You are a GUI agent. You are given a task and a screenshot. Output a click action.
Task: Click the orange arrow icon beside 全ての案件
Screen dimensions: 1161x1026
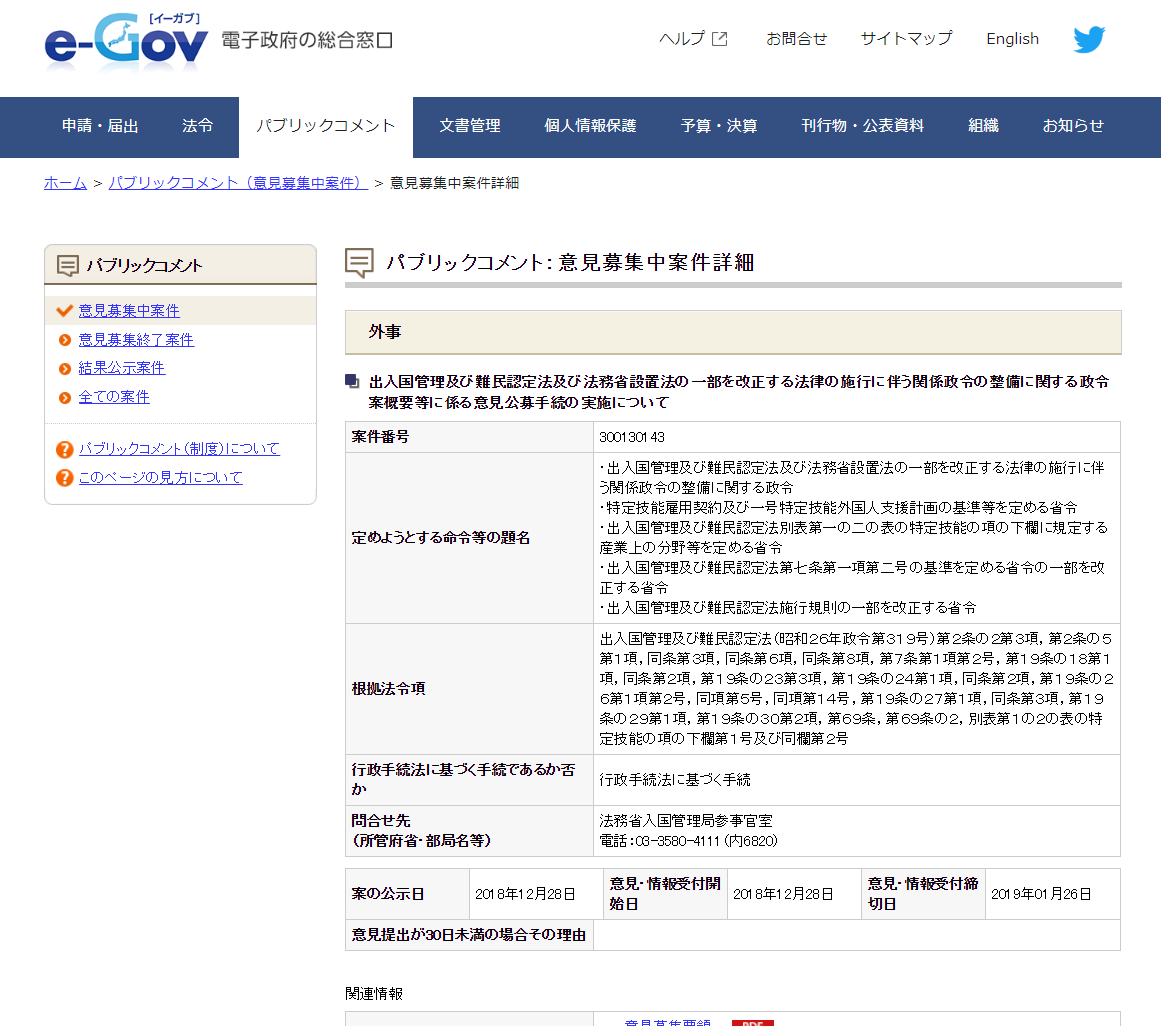coord(65,398)
